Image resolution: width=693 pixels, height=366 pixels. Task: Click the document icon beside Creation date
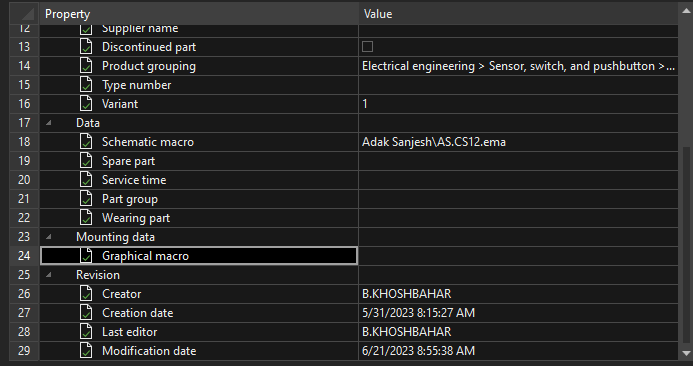click(86, 313)
